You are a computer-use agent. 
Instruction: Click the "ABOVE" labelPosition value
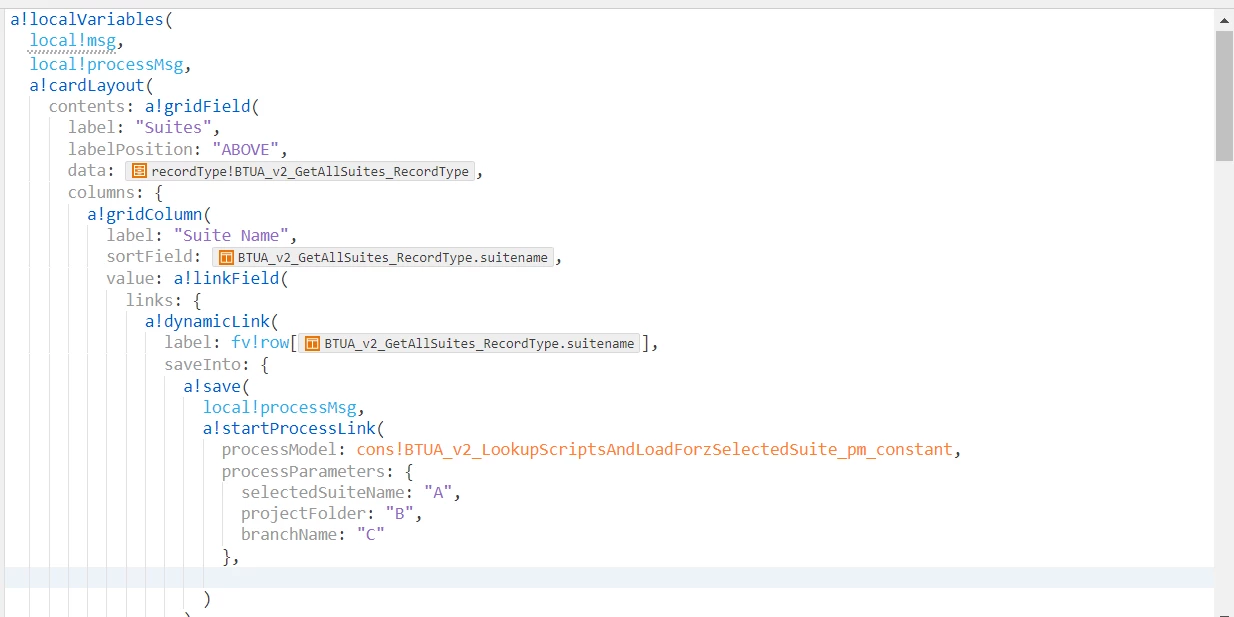pyautogui.click(x=246, y=150)
